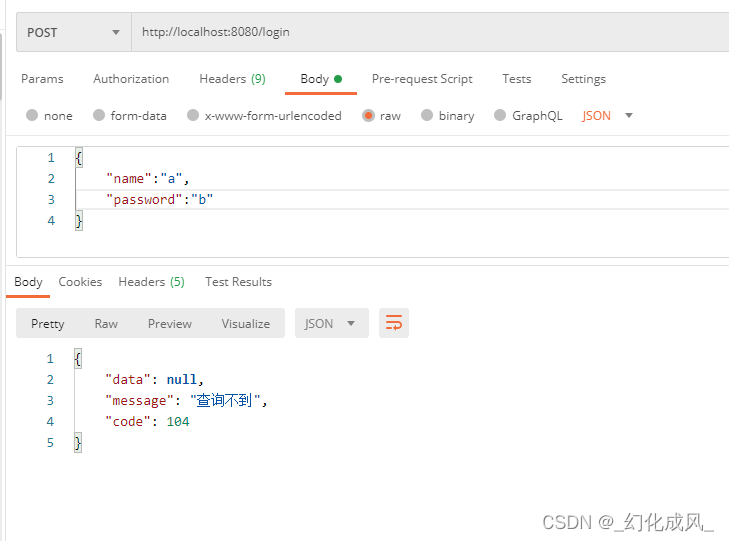Open the response JSON format dropdown
Viewport: 729px width, 541px height.
[331, 323]
